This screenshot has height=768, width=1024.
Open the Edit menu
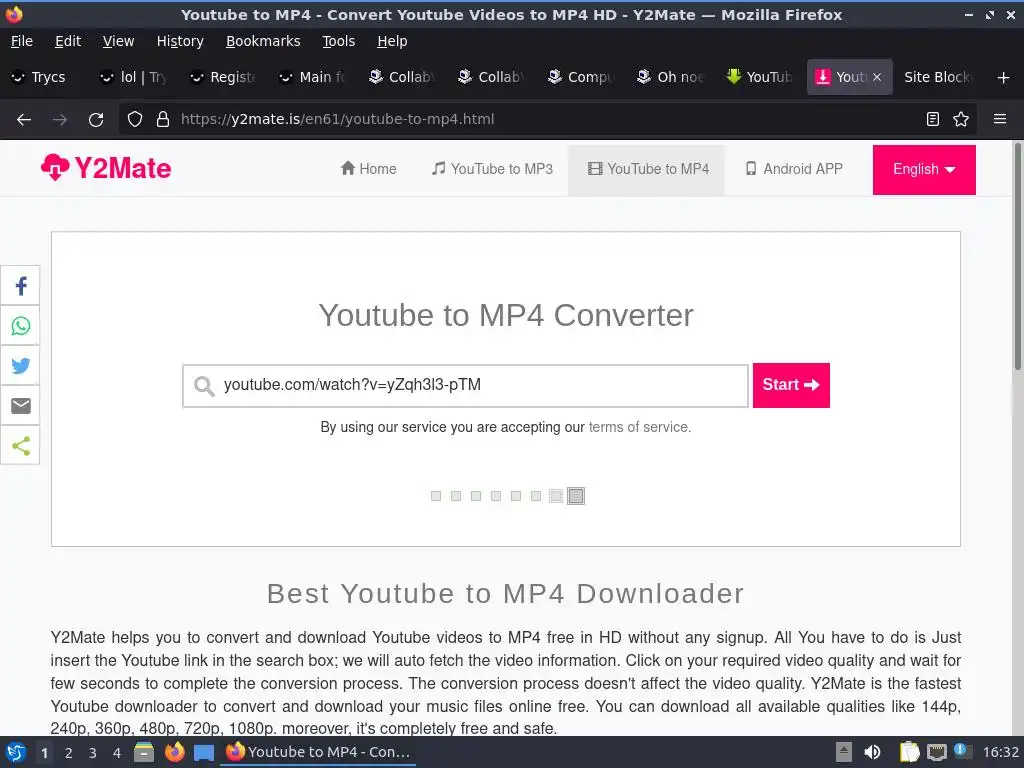click(x=68, y=41)
